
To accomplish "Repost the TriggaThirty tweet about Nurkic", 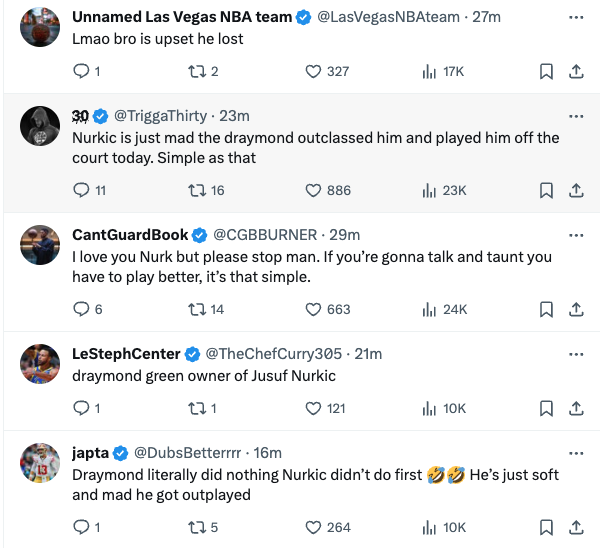I will [x=197, y=190].
